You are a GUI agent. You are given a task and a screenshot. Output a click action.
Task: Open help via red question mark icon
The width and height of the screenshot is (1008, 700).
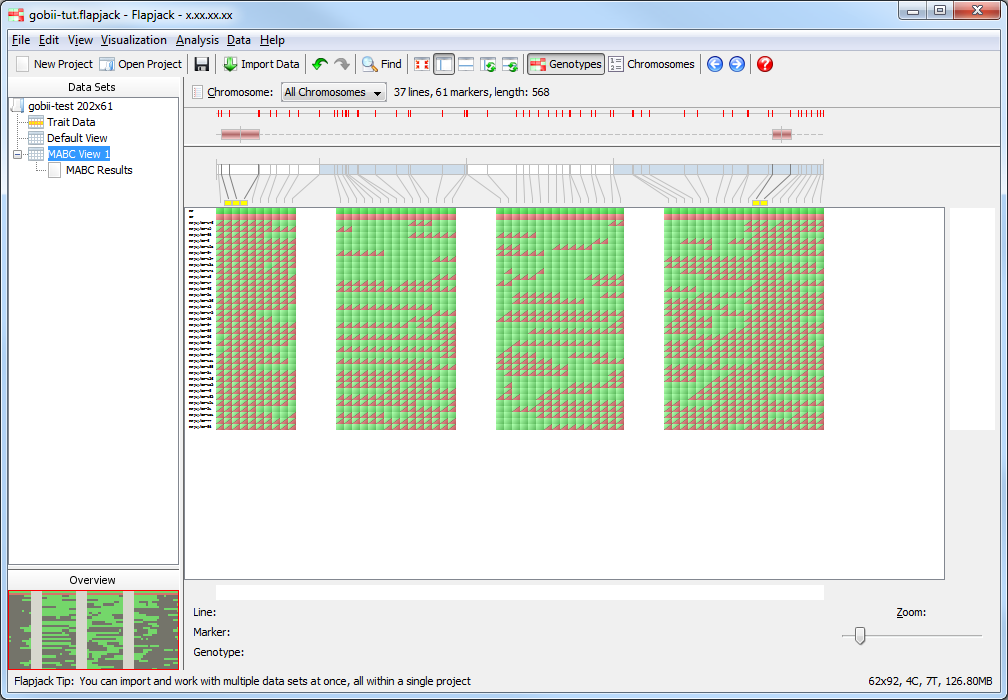[764, 64]
